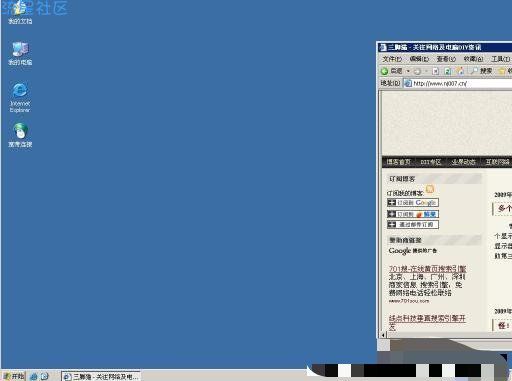The image size is (512, 381).
Task: Click the www.701sou.com ad URL text
Action: pyautogui.click(x=409, y=301)
